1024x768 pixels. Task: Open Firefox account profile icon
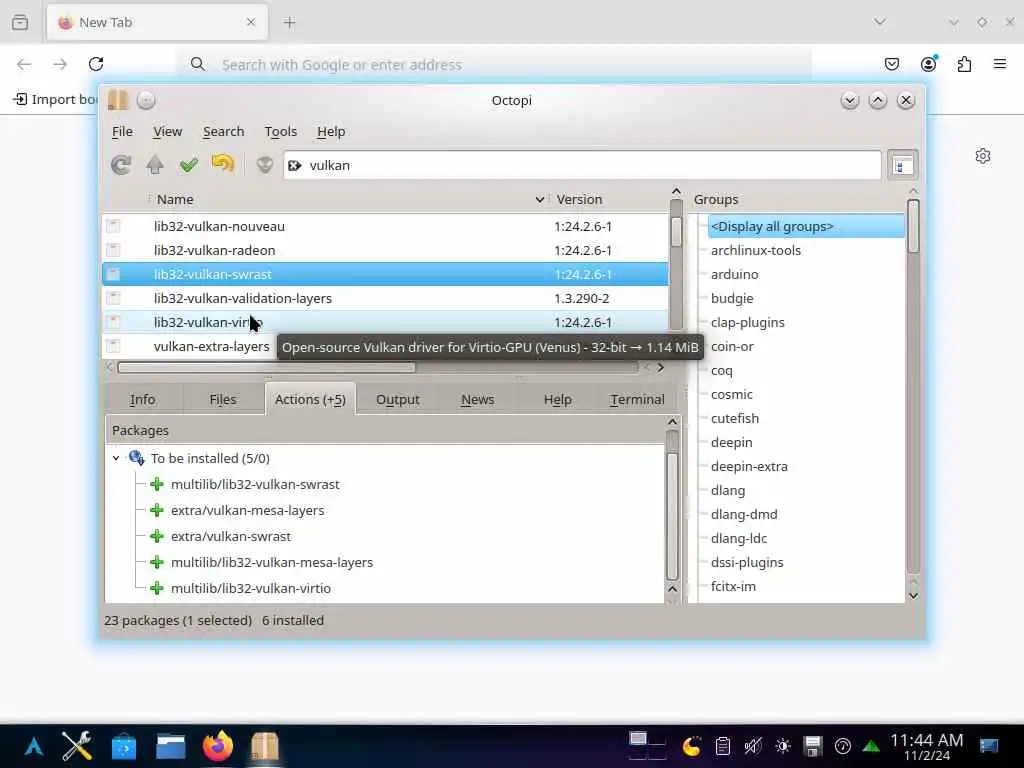pyautogui.click(x=928, y=64)
